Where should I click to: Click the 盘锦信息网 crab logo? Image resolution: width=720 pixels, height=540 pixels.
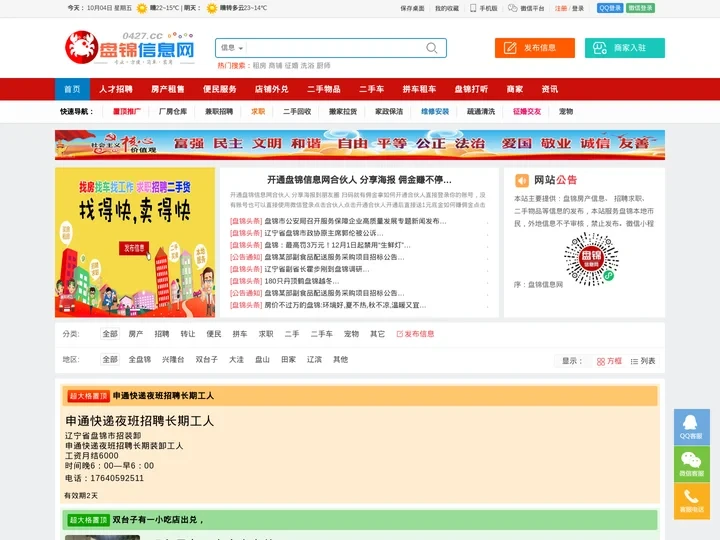[x=129, y=47]
